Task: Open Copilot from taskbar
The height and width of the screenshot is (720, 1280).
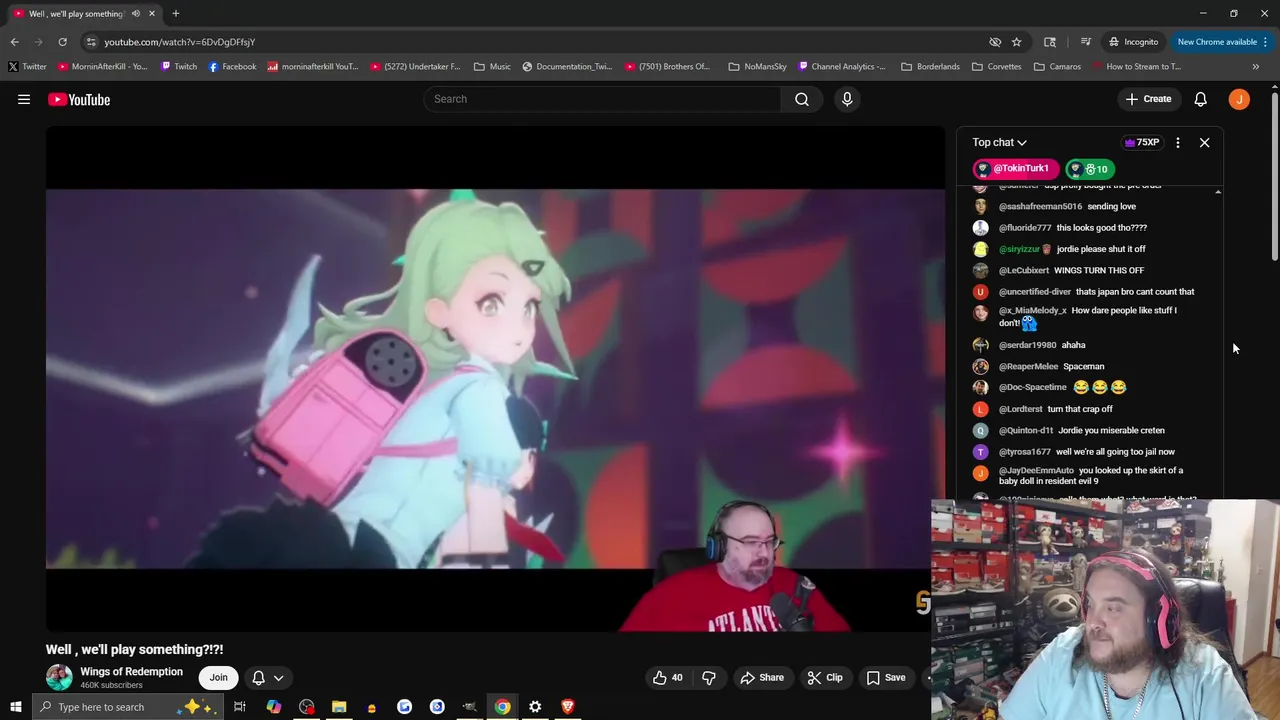Action: click(273, 707)
